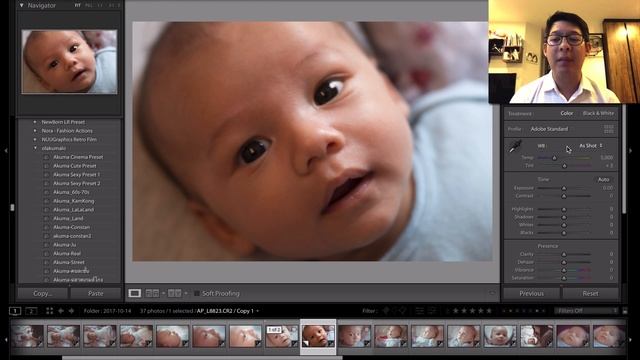Set Navigator zoom to FIT
Image resolution: width=640 pixels, height=360 pixels.
[78, 6]
